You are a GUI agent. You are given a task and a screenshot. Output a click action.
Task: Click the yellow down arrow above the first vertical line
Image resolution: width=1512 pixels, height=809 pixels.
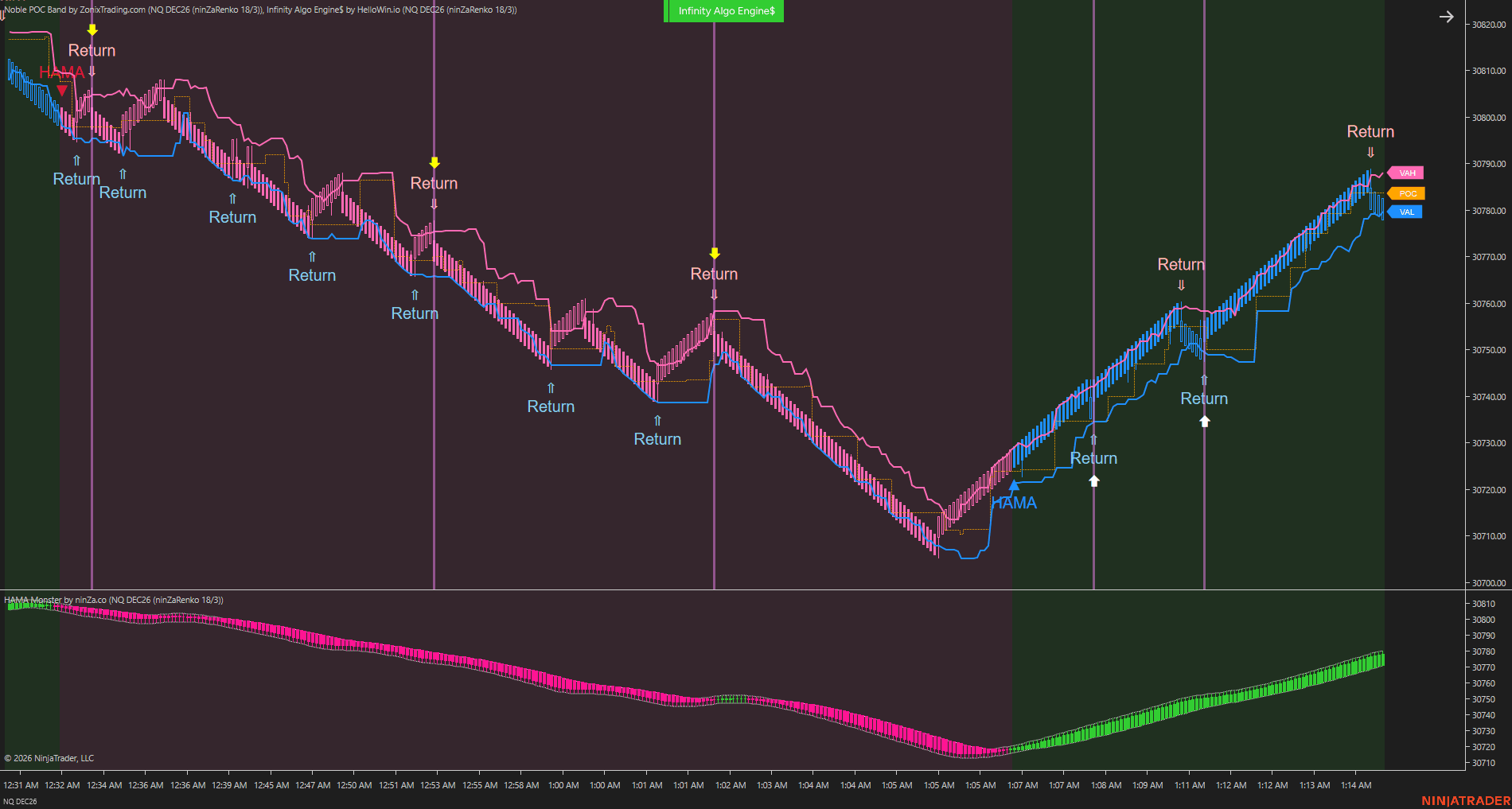coord(92,29)
